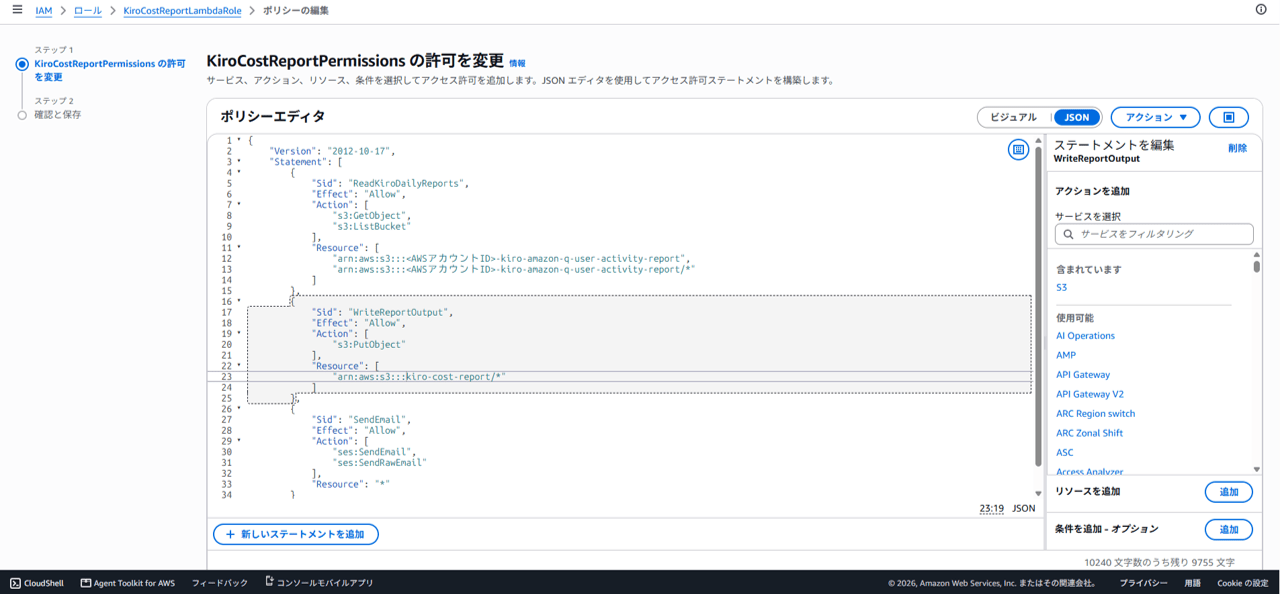
Task: Open the アクション dropdown menu
Action: click(1155, 117)
